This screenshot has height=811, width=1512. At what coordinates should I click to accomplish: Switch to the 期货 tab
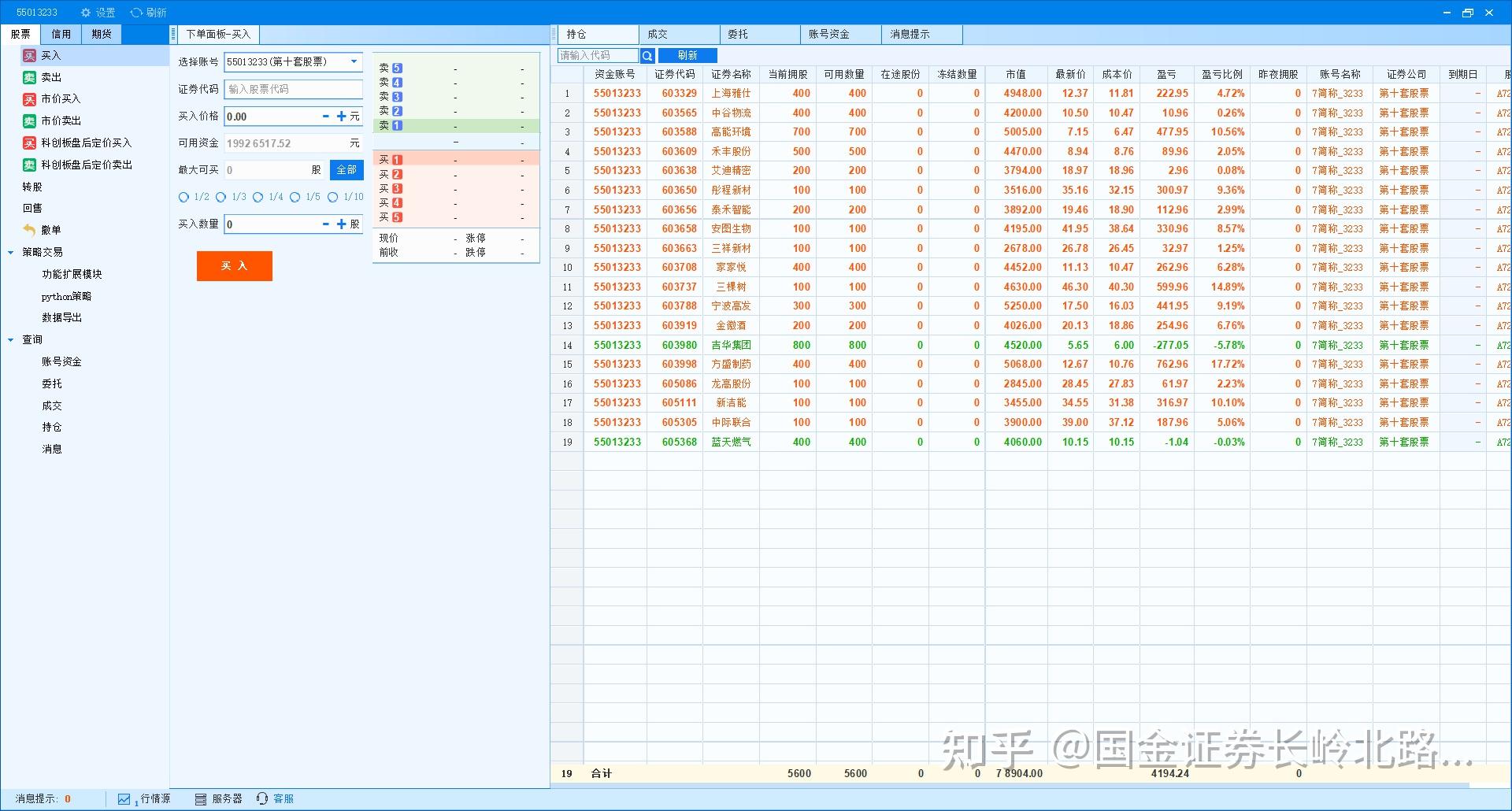pos(101,34)
